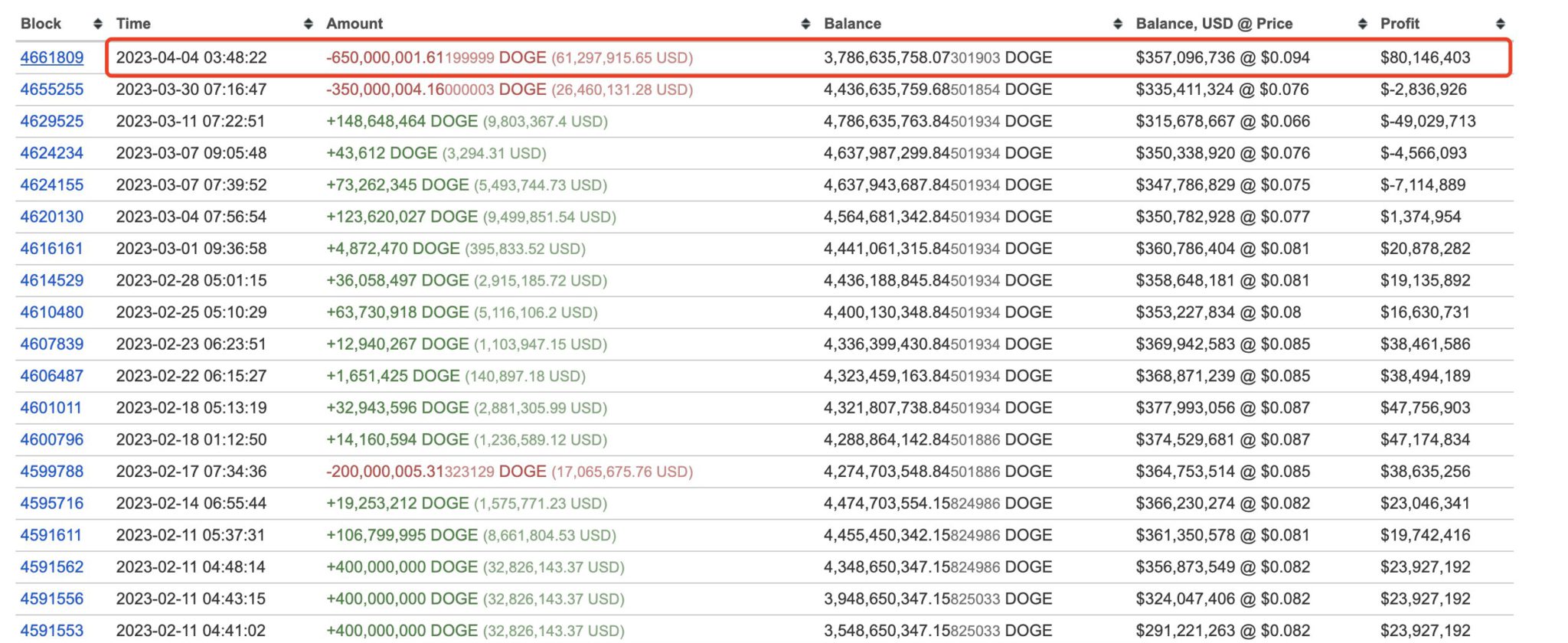This screenshot has width=1568, height=643.
Task: Click the Balance column sort icon
Action: [x=1116, y=23]
